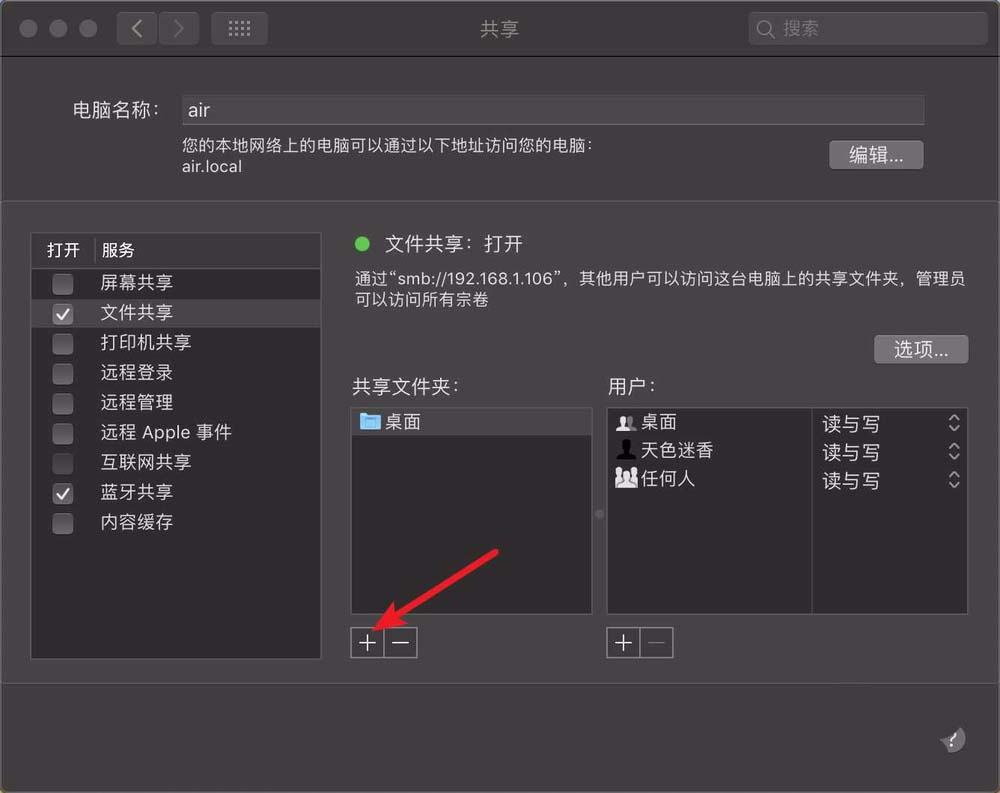Click the 电脑名称 text field
Image resolution: width=1000 pixels, height=793 pixels.
pyautogui.click(x=552, y=110)
